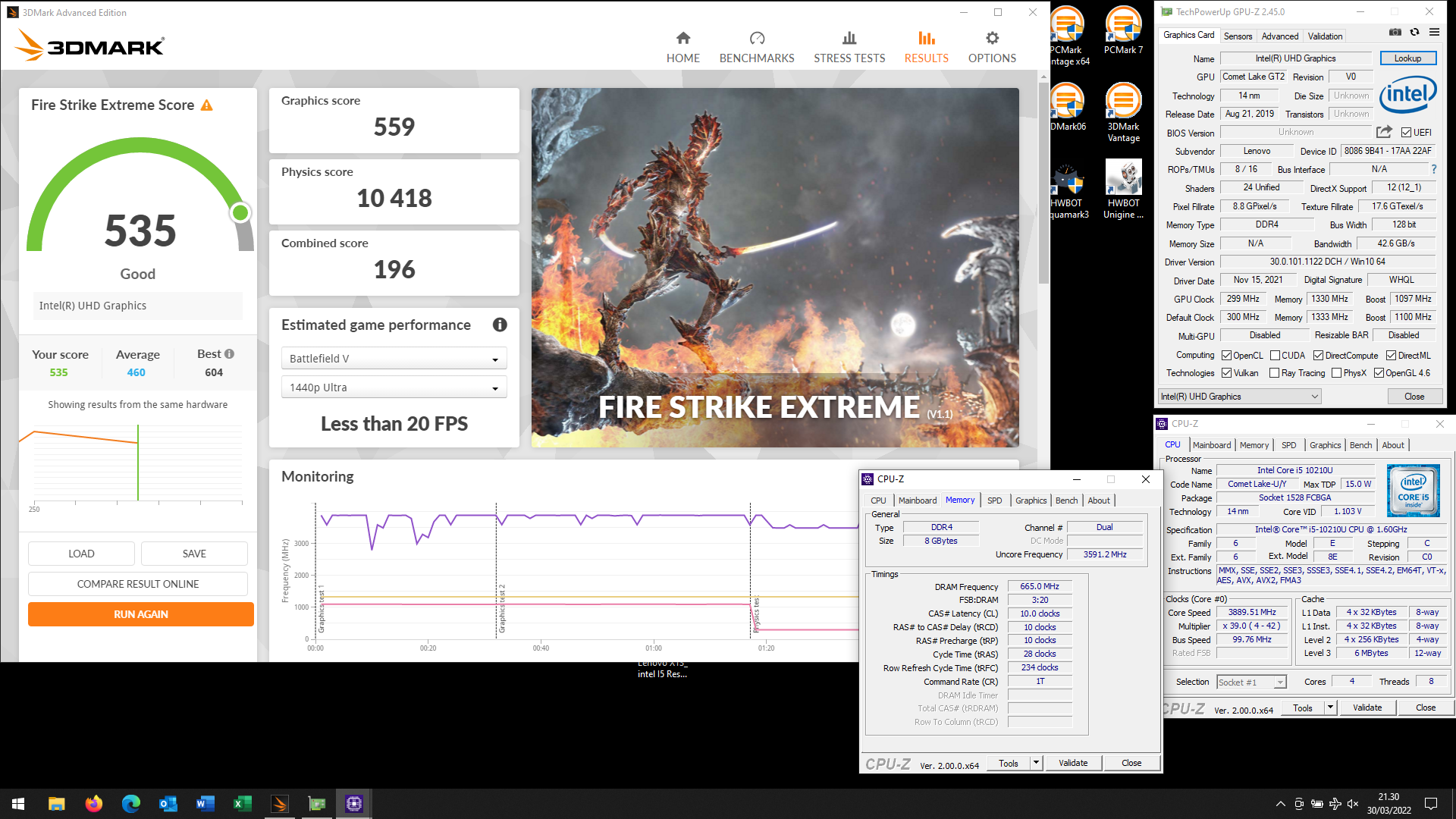Open the Battlefield V game dropdown
Screen dimensions: 1456x819
[x=394, y=359]
